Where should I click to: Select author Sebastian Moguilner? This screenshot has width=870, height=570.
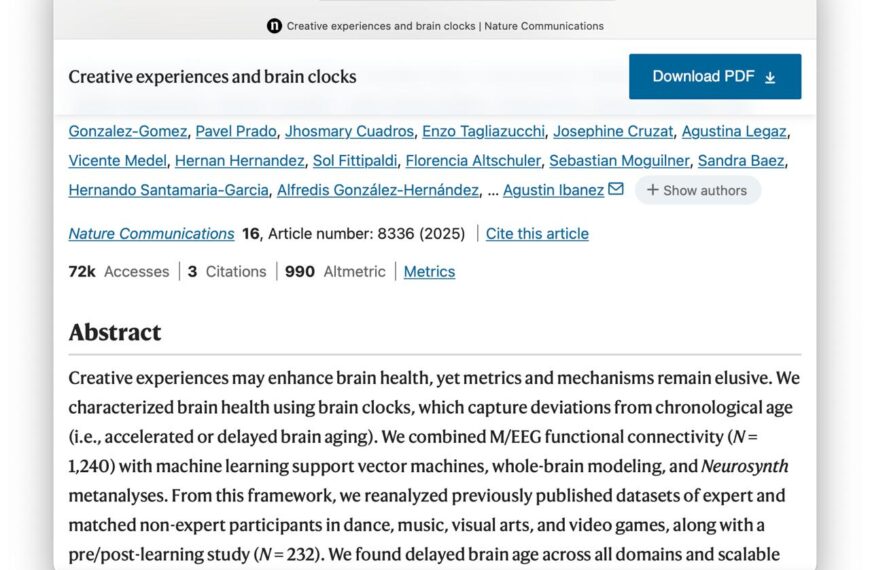619,160
